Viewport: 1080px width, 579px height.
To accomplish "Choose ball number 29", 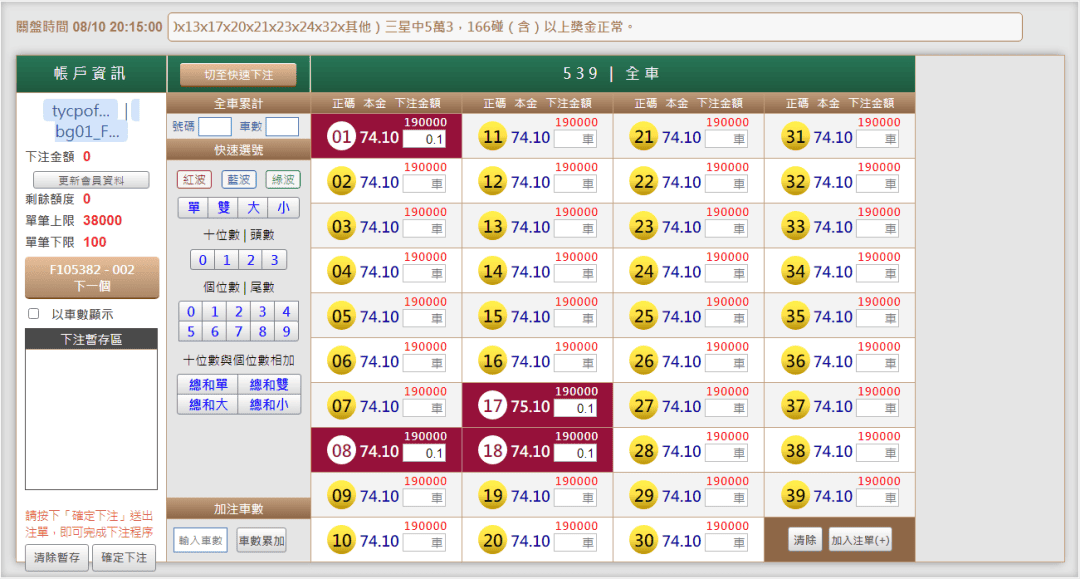I will click(643, 496).
